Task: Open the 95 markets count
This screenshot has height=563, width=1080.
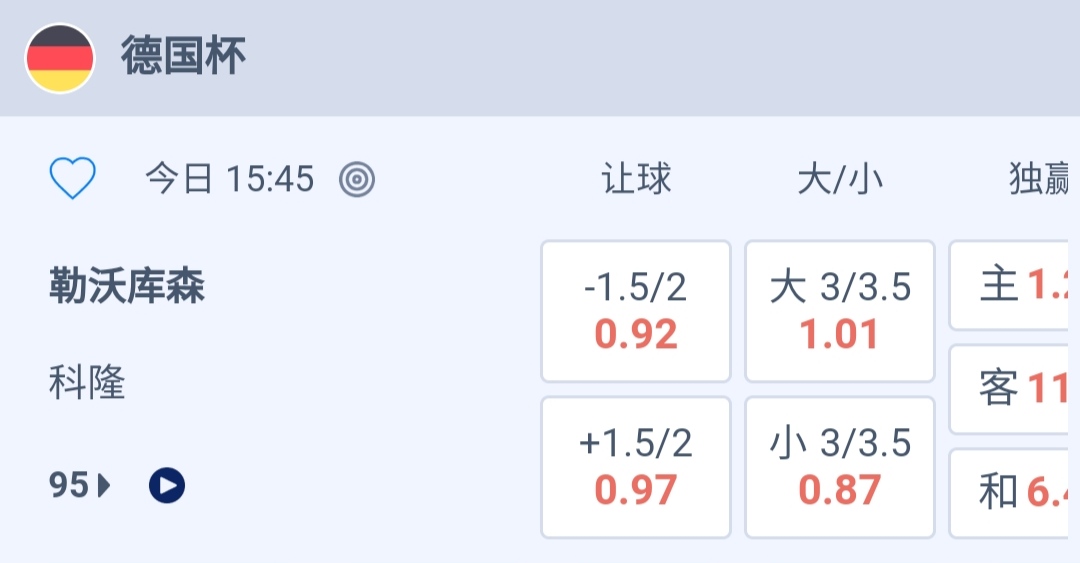Action: [69, 486]
